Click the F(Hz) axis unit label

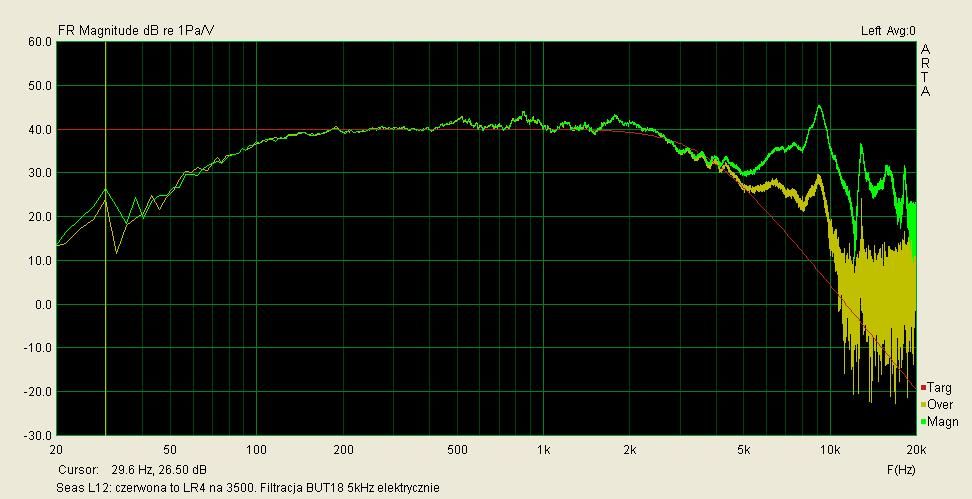(901, 470)
